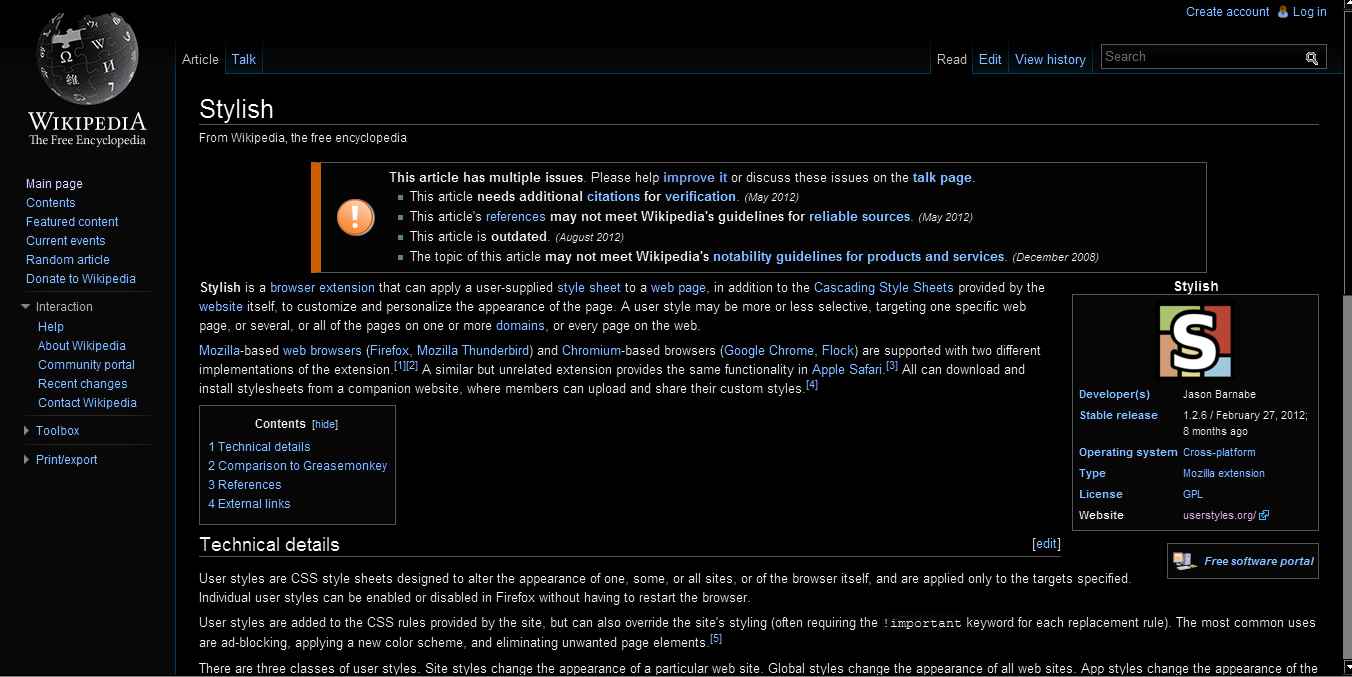Click the search magnifier icon
The height and width of the screenshot is (677, 1352).
click(x=1312, y=58)
